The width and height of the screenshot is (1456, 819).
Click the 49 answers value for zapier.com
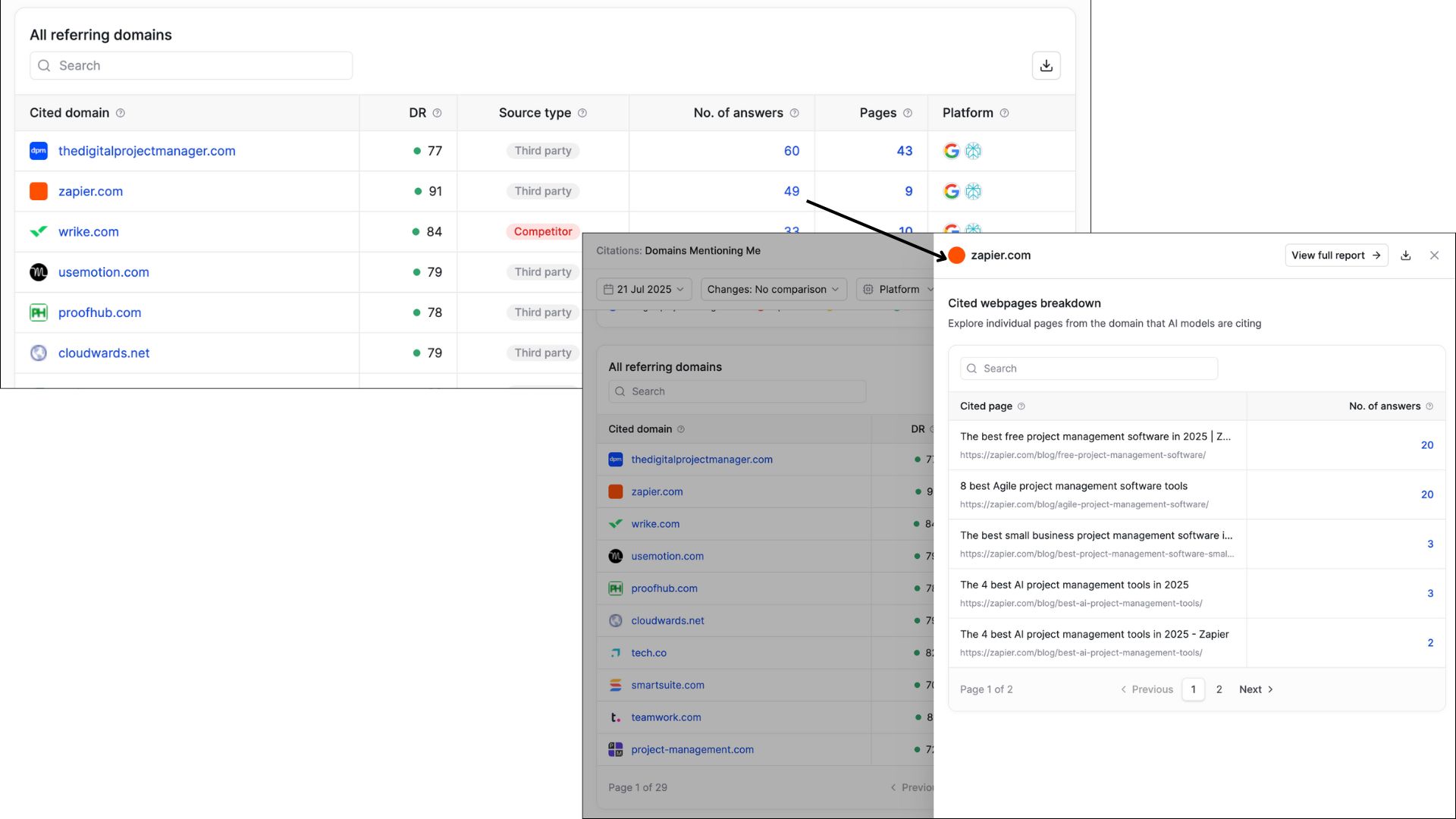coord(792,191)
